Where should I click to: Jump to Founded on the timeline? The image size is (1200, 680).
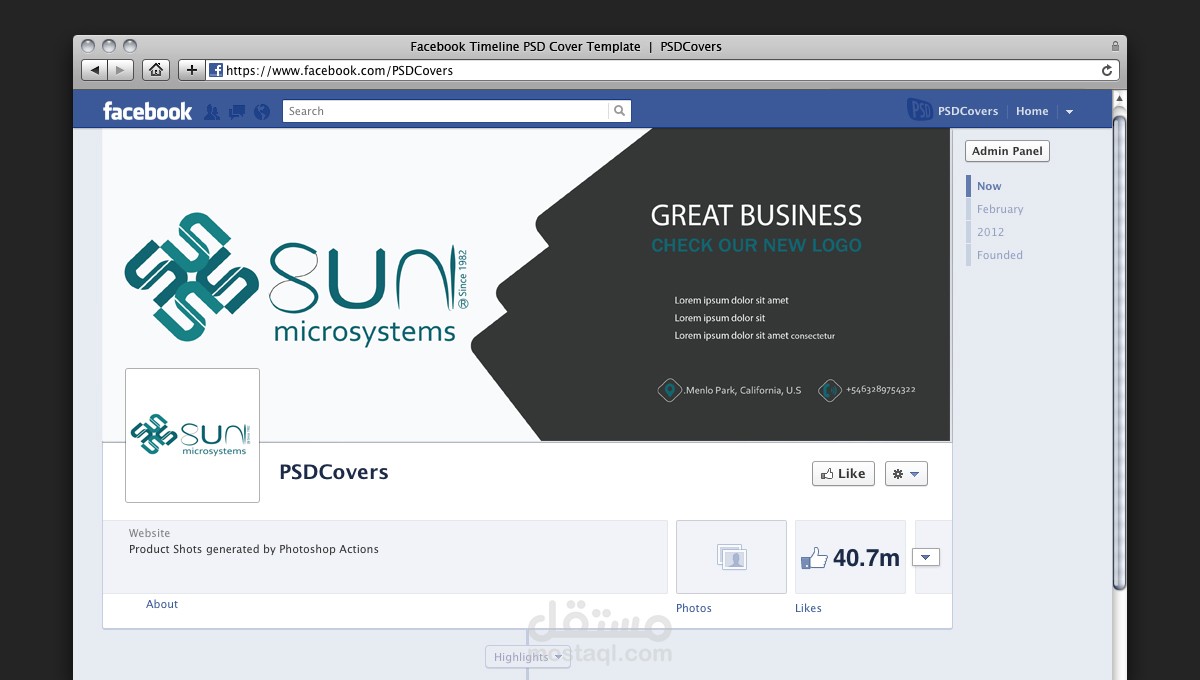click(x=1000, y=255)
